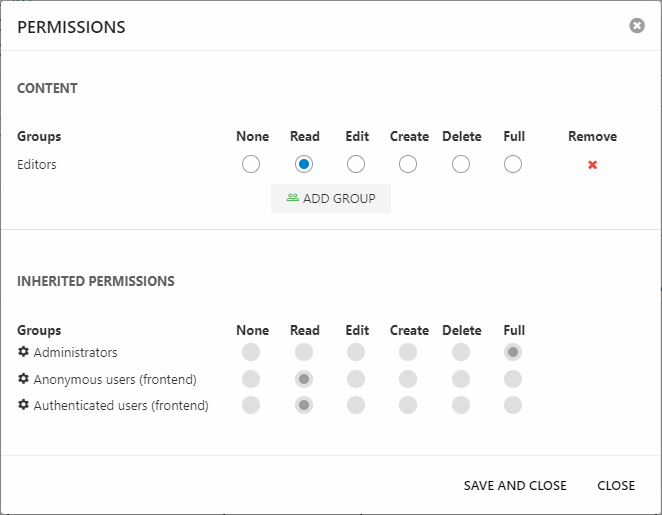Select None permission for Editors
This screenshot has width=662, height=515.
pos(251,164)
